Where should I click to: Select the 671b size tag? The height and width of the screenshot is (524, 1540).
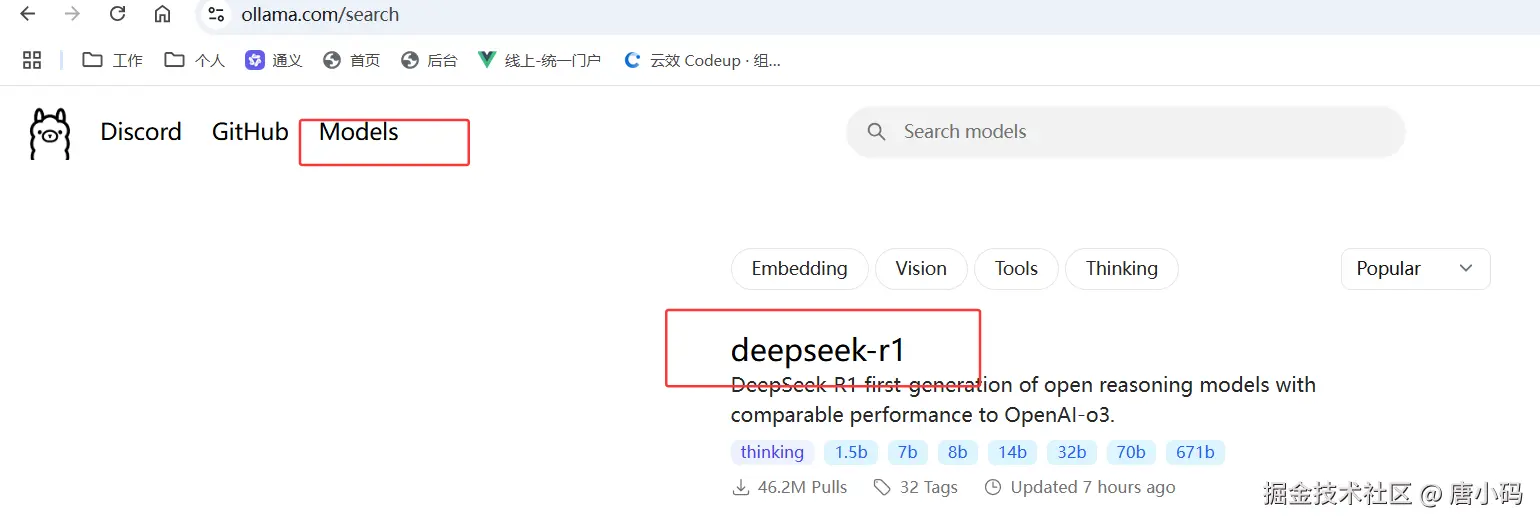[x=1195, y=452]
